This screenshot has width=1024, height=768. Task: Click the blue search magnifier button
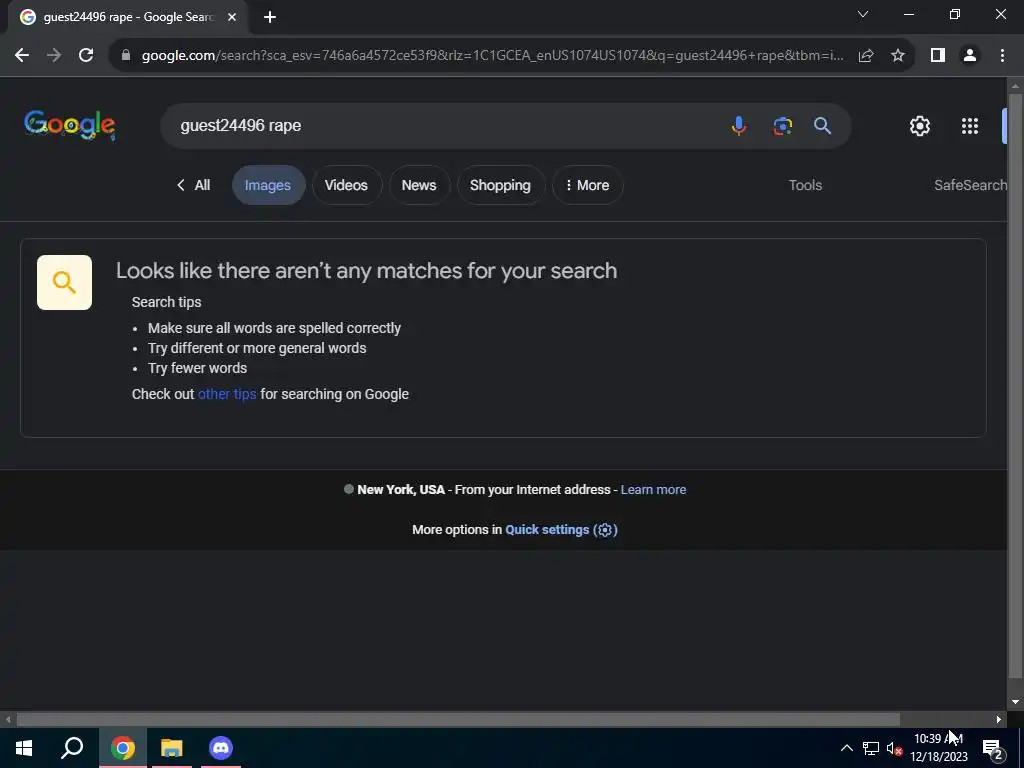822,125
